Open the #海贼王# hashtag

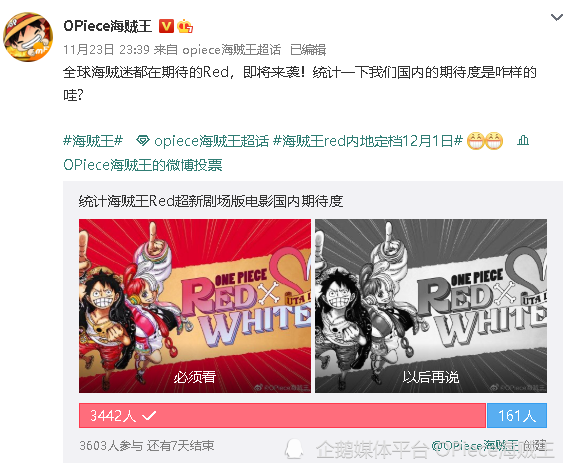tap(93, 141)
